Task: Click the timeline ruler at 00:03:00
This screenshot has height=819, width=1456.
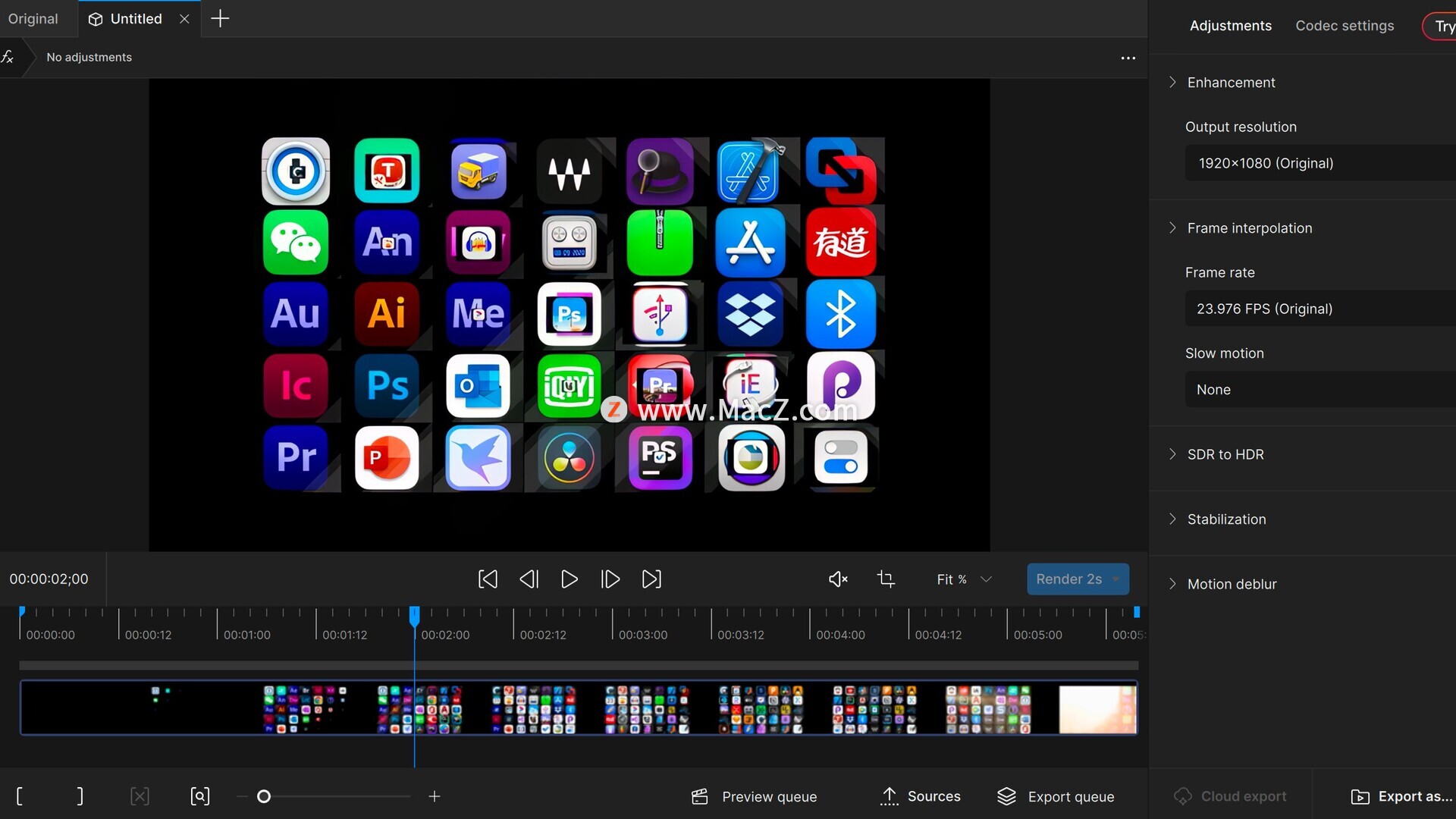Action: [643, 635]
